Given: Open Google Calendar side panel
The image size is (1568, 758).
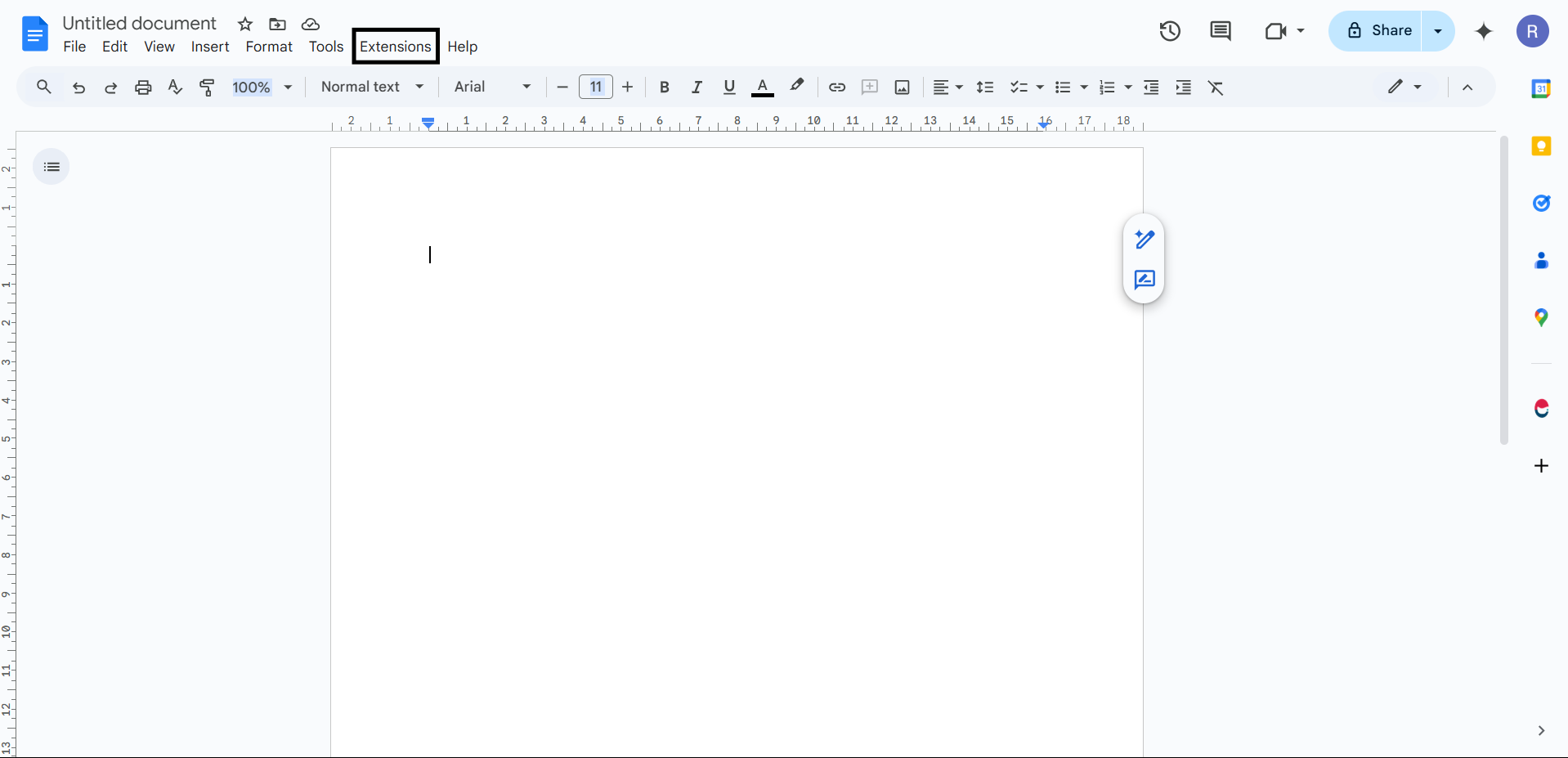Looking at the screenshot, I should click(1541, 88).
